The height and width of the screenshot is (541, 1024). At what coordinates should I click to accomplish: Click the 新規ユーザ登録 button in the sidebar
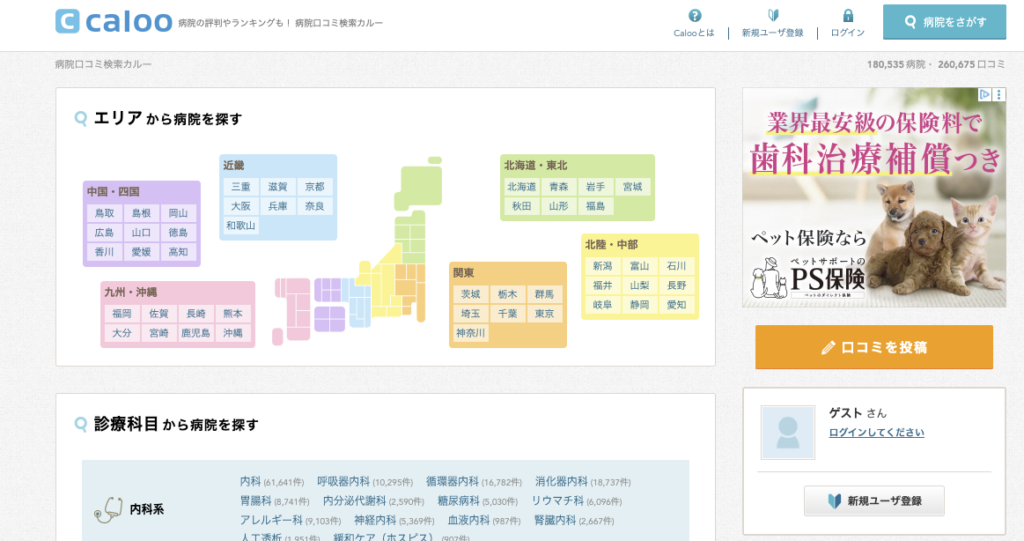[x=874, y=501]
